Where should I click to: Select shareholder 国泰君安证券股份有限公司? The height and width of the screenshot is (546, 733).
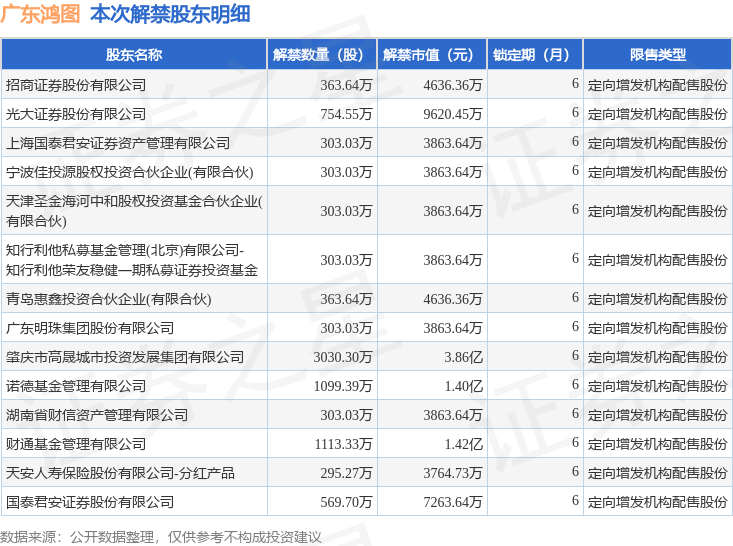pyautogui.click(x=90, y=502)
